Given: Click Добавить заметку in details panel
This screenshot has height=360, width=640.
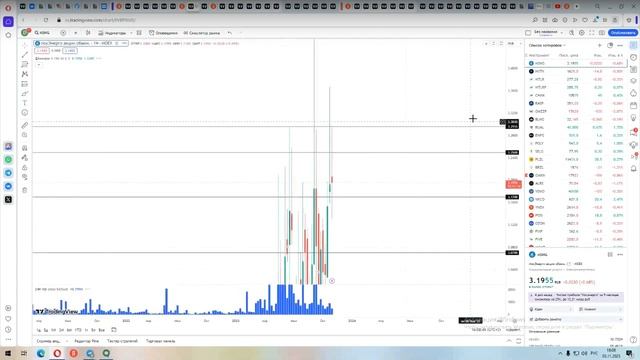Looking at the screenshot, I should click(x=576, y=319).
